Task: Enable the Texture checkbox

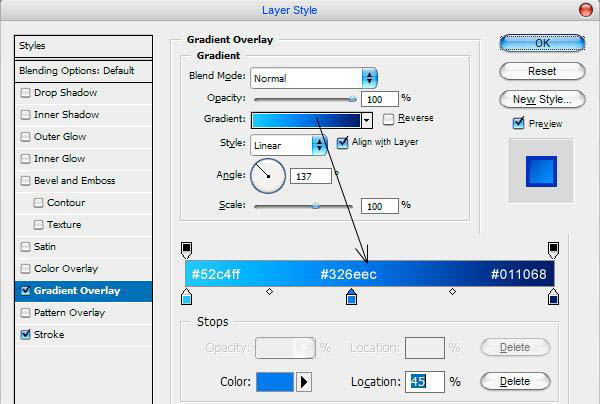Action: pos(38,225)
